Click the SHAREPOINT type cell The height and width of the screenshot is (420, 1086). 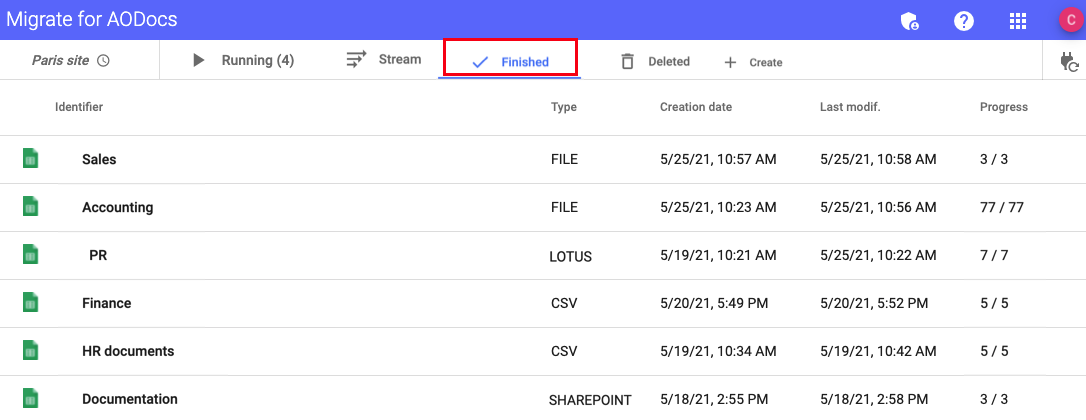pyautogui.click(x=590, y=400)
